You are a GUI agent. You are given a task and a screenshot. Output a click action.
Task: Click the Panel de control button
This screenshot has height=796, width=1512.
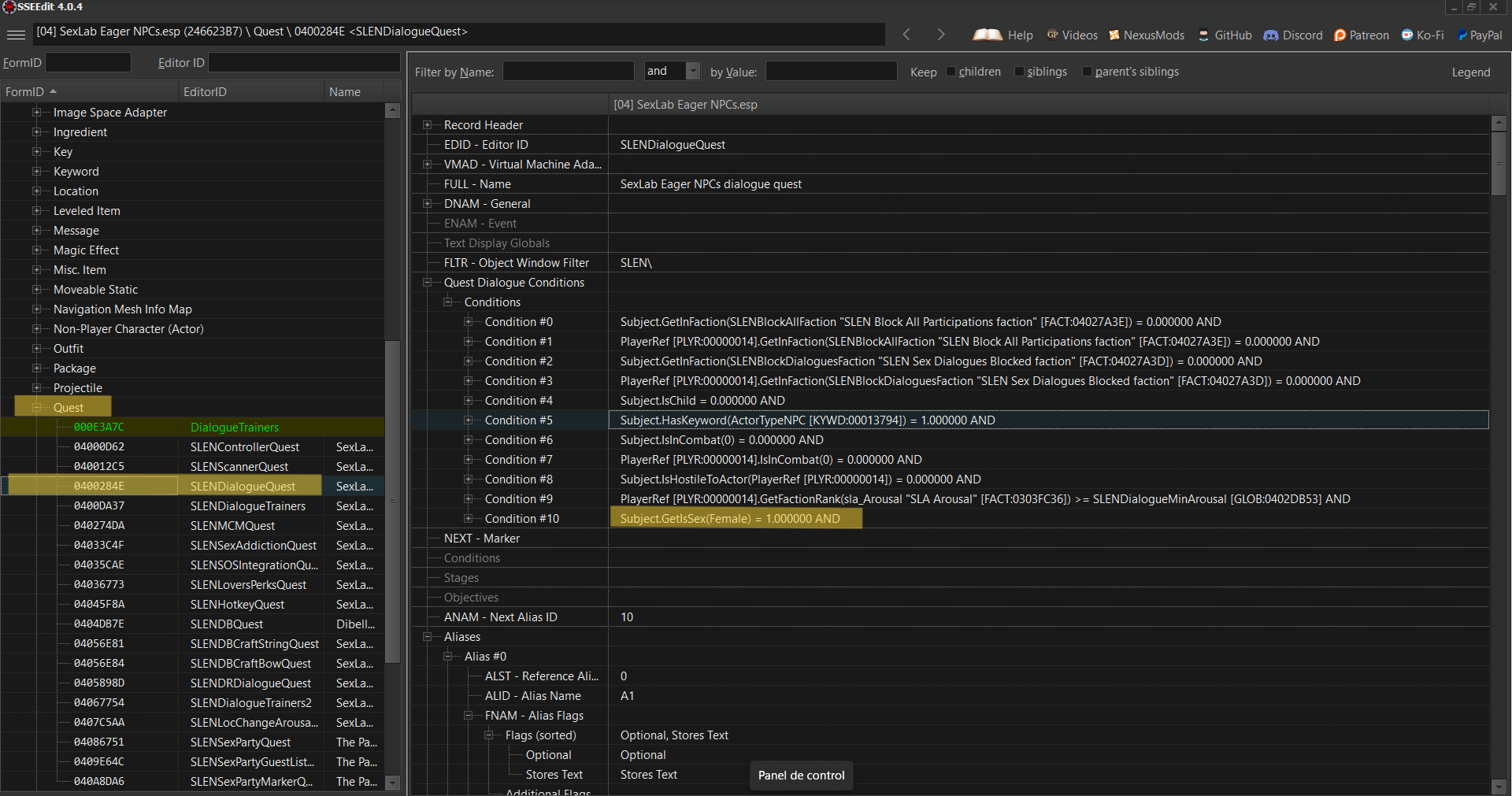pos(801,776)
